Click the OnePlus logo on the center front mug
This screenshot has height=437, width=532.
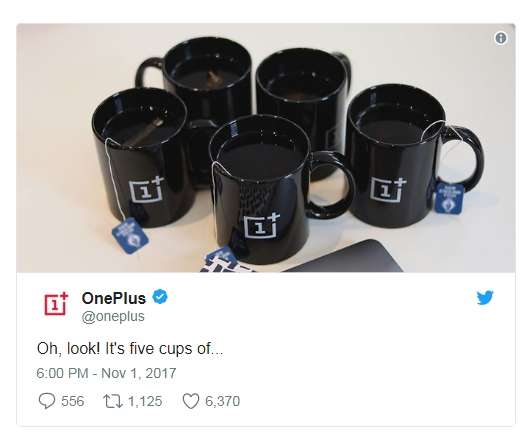(262, 225)
